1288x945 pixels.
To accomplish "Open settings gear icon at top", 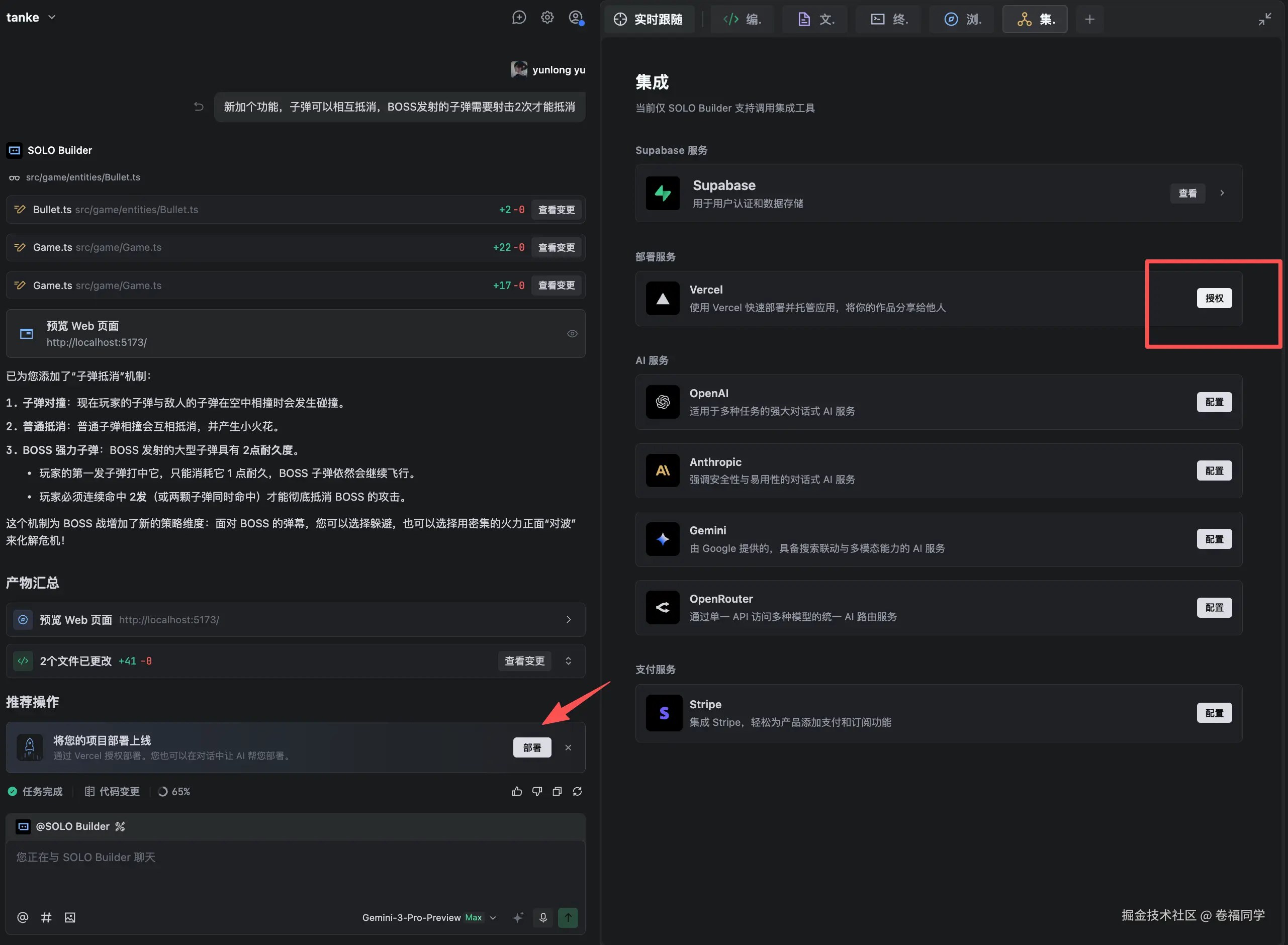I will 547,18.
